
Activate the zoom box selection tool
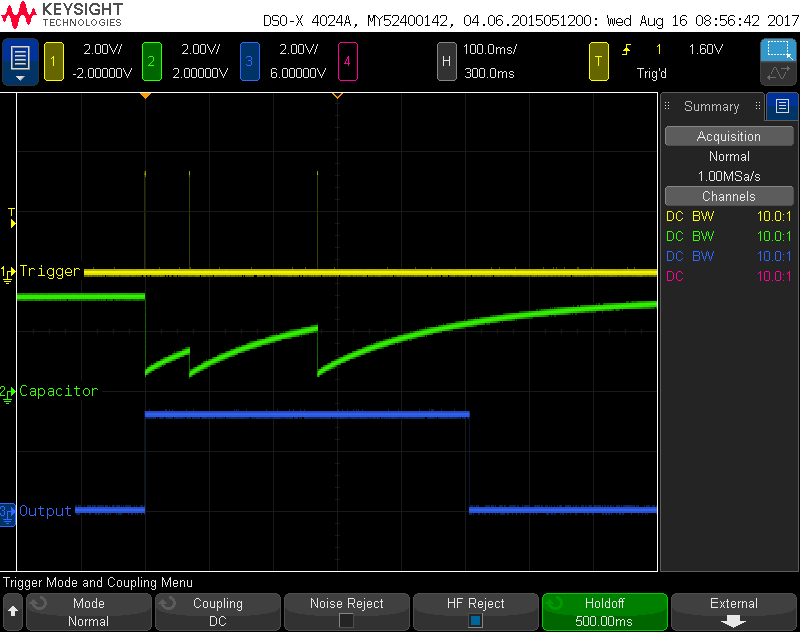[x=779, y=50]
